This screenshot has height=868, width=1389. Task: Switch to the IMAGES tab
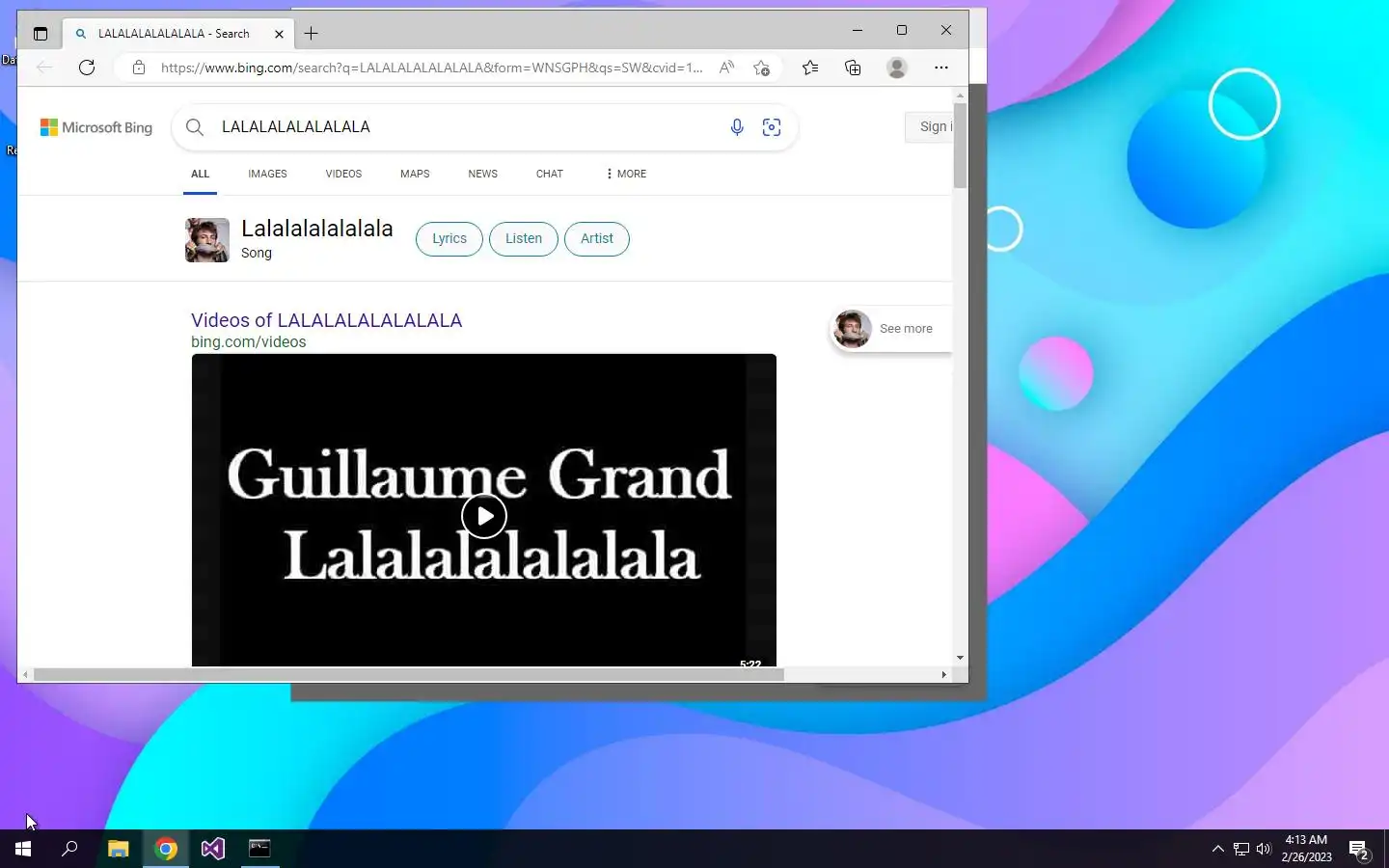pos(267,174)
